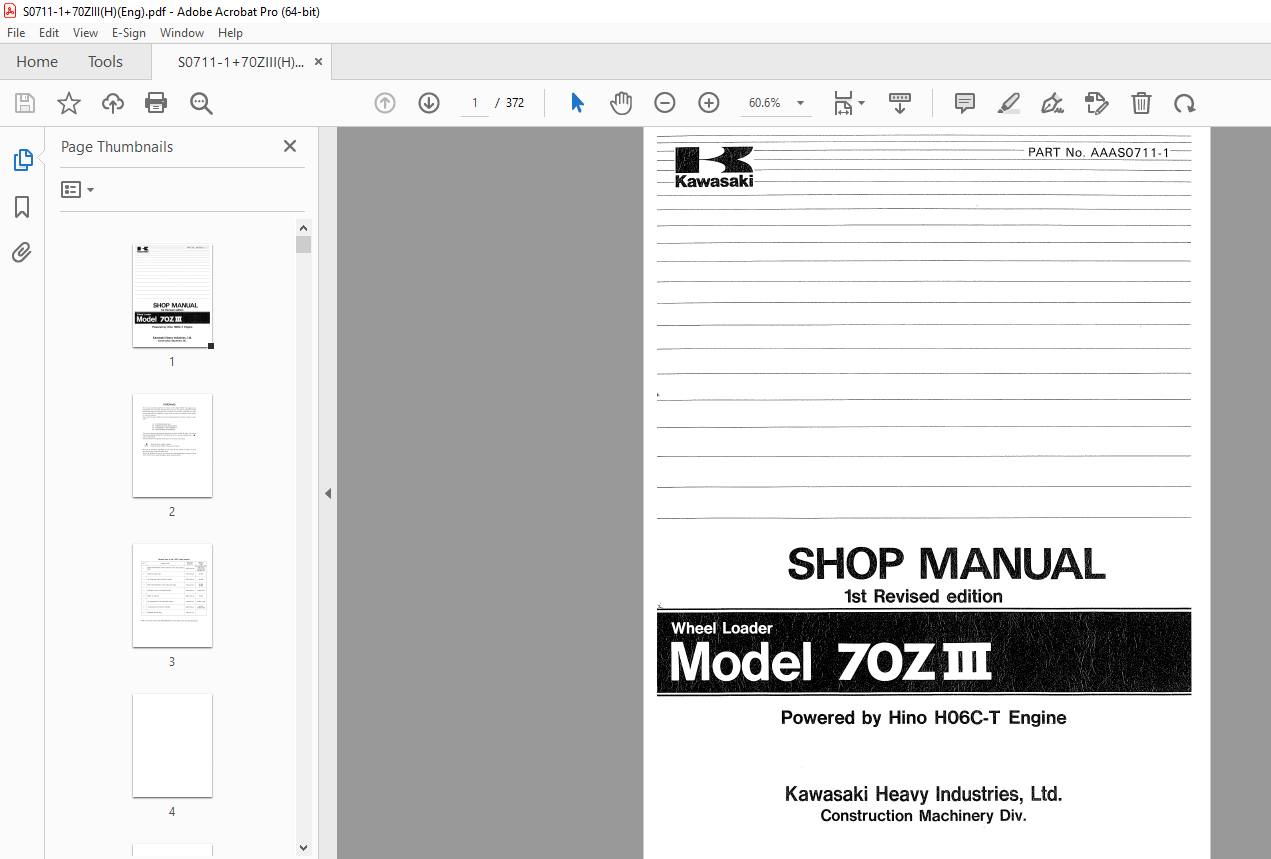This screenshot has height=859, width=1271.
Task: Rotate page with the rotate icon
Action: 1185,103
